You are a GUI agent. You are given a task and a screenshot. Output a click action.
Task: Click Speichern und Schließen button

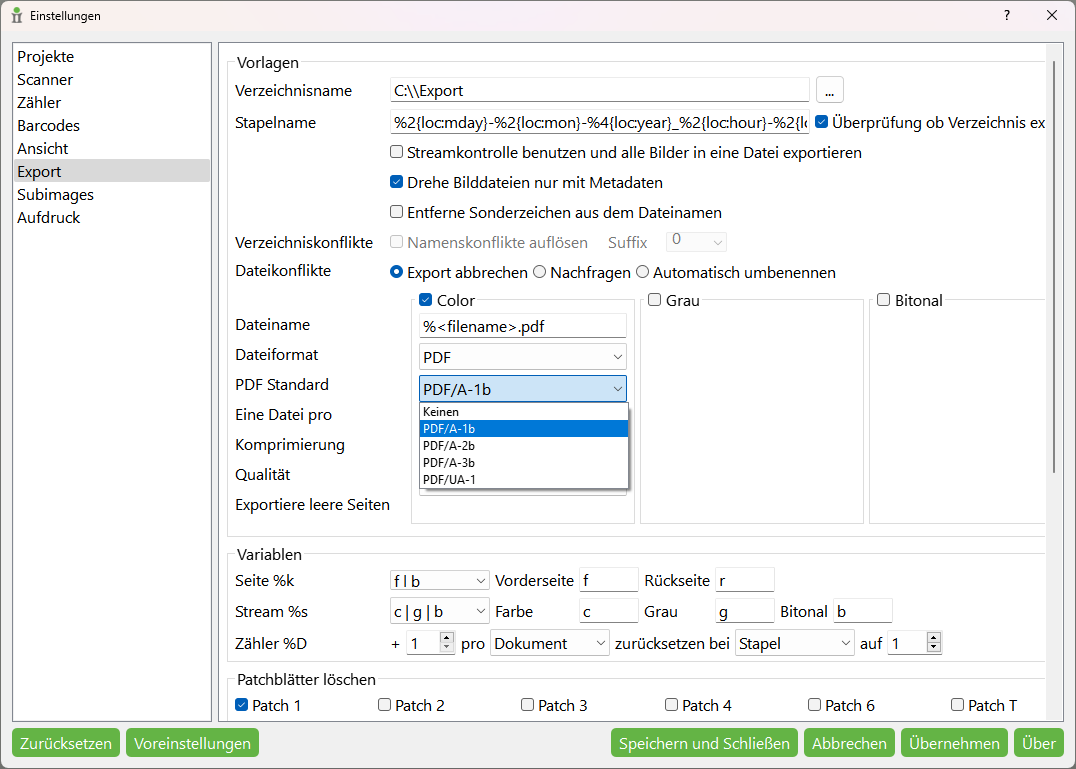tap(704, 743)
